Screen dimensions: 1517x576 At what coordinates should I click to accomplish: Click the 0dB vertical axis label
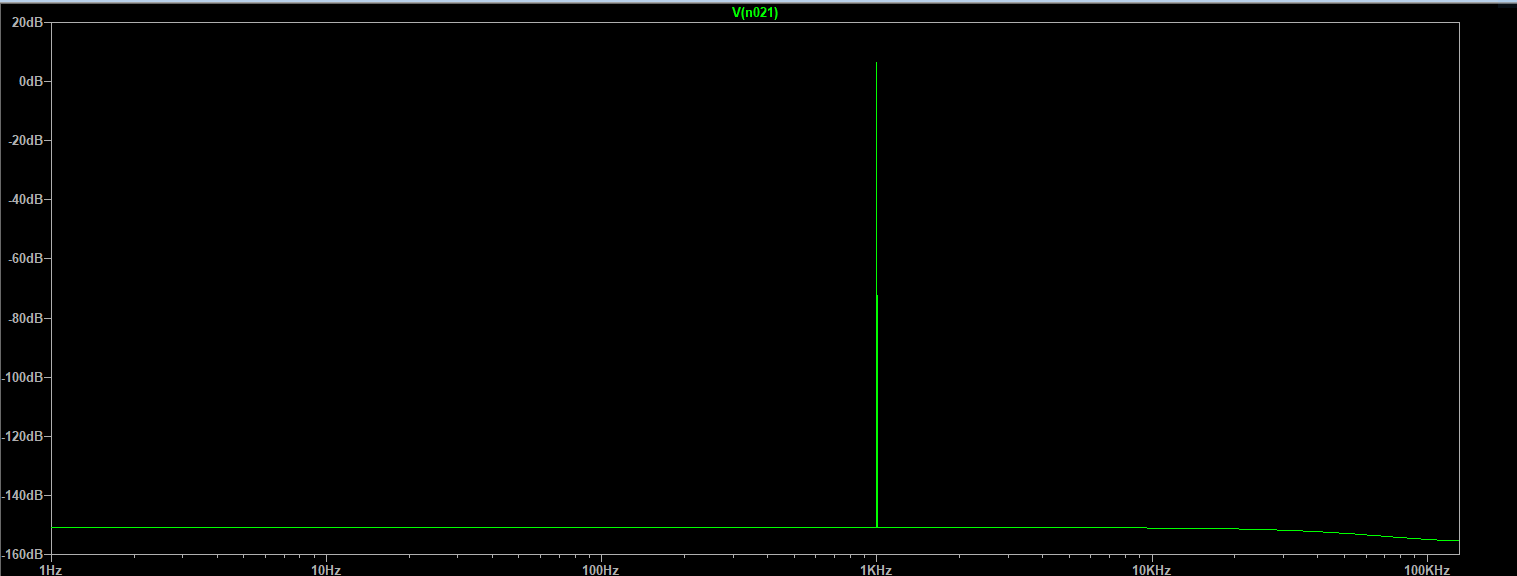(x=30, y=81)
